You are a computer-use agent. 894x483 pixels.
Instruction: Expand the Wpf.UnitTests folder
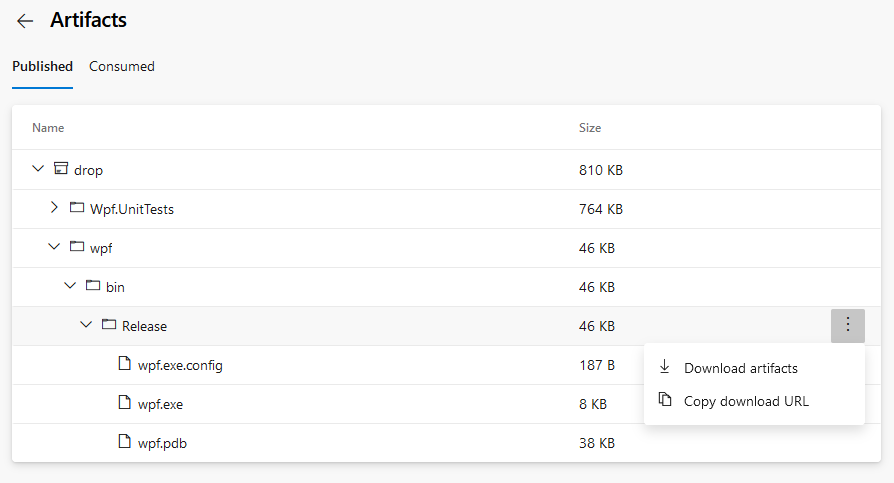(x=54, y=208)
